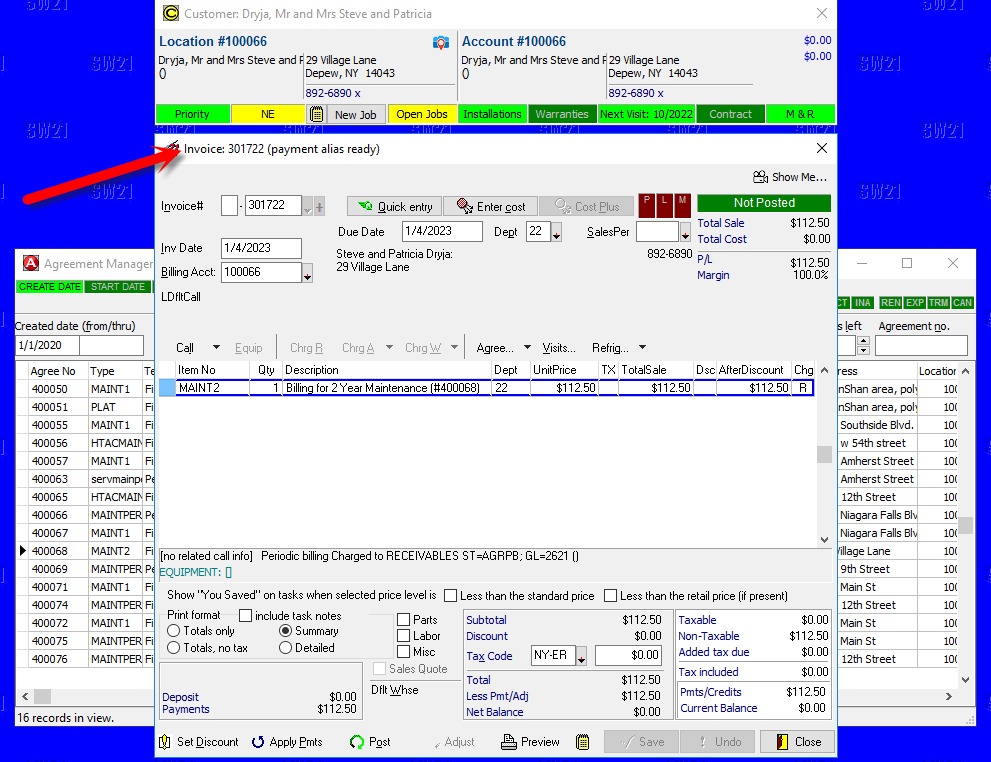Click the dark red M indicator box

tap(682, 202)
